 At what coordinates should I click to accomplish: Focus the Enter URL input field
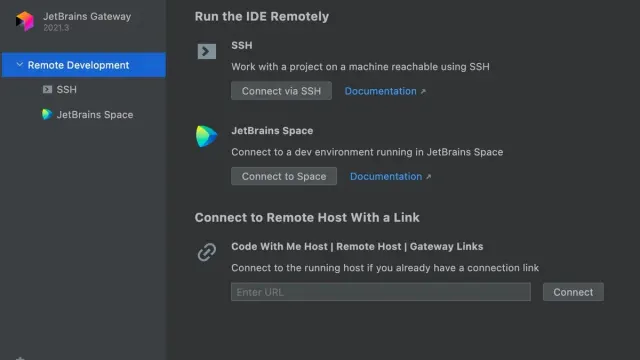pyautogui.click(x=381, y=292)
